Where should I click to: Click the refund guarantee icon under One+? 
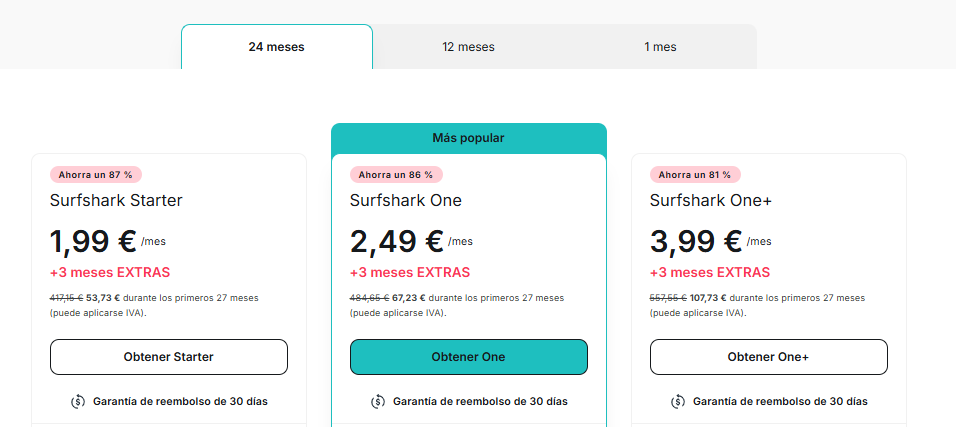678,401
